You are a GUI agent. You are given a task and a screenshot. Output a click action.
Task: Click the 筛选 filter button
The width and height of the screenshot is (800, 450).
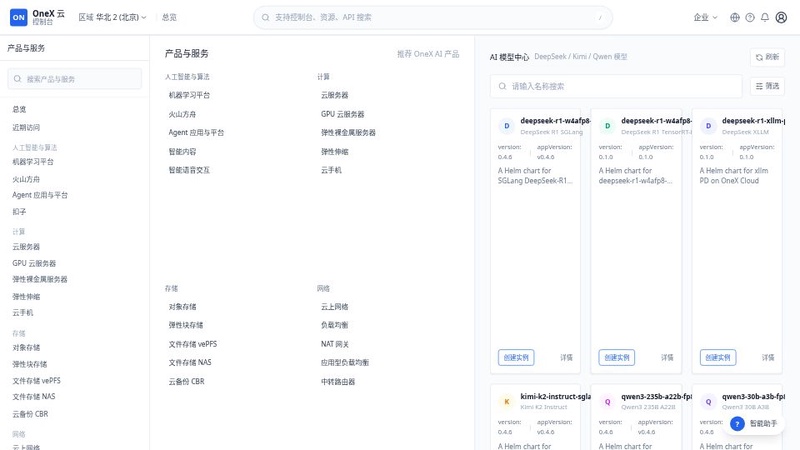(767, 86)
